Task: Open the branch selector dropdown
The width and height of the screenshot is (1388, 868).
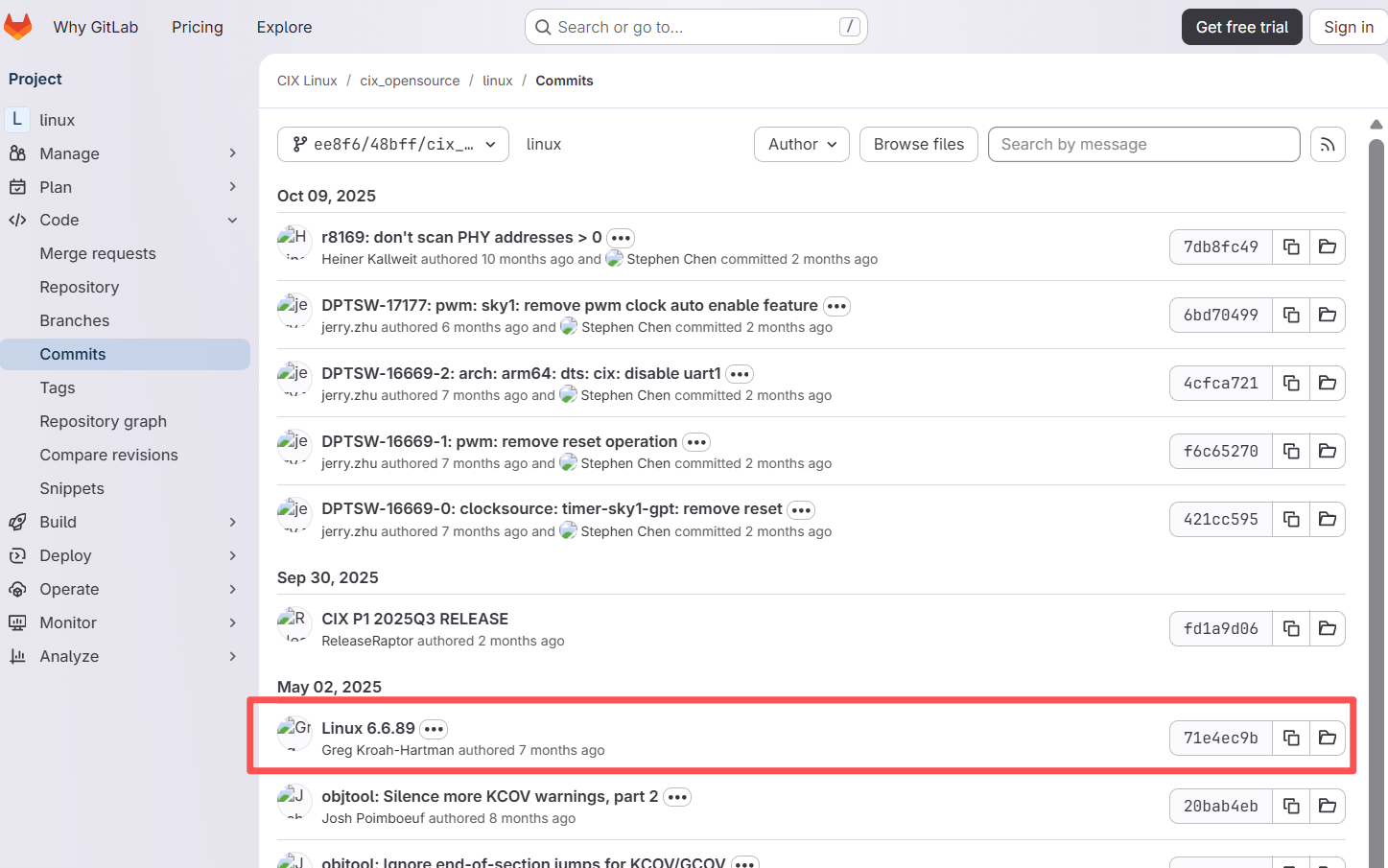Action: coord(393,145)
